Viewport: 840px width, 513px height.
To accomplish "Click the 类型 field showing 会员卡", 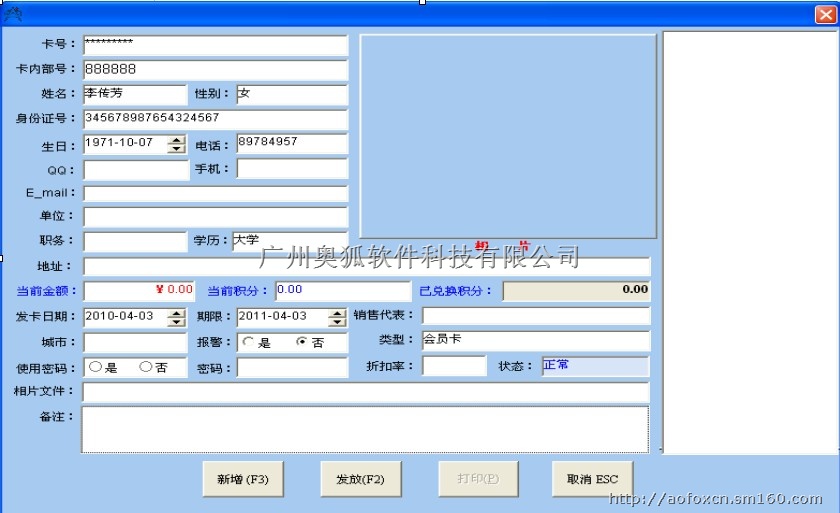I will (x=535, y=341).
